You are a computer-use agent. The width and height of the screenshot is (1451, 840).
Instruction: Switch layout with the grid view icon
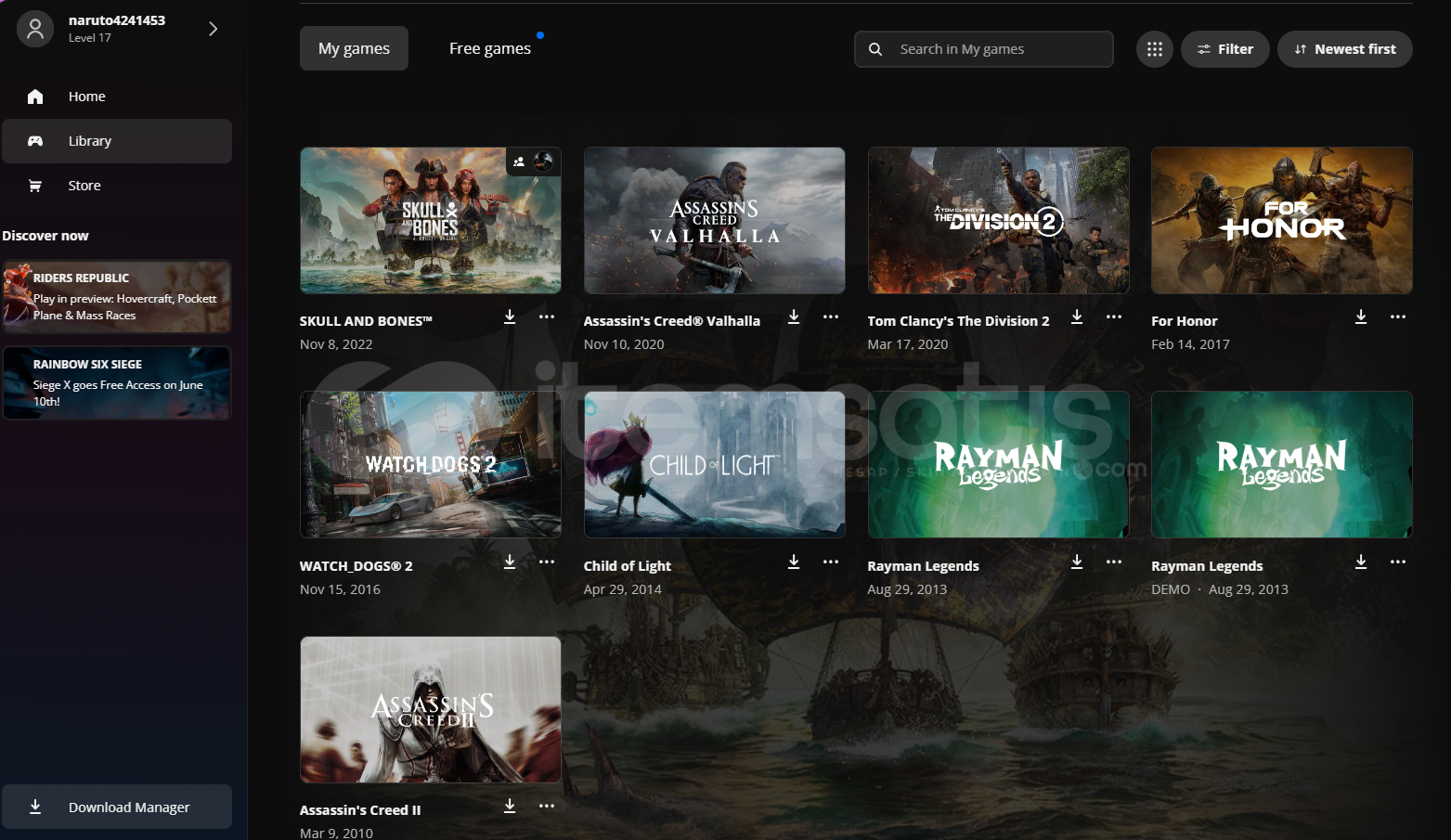tap(1155, 49)
